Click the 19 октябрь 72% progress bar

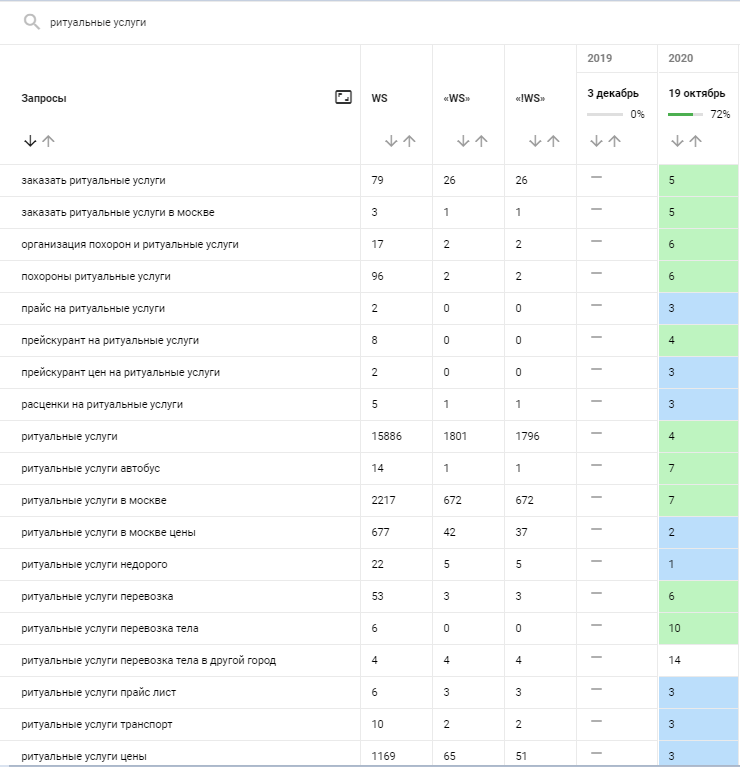tap(684, 114)
